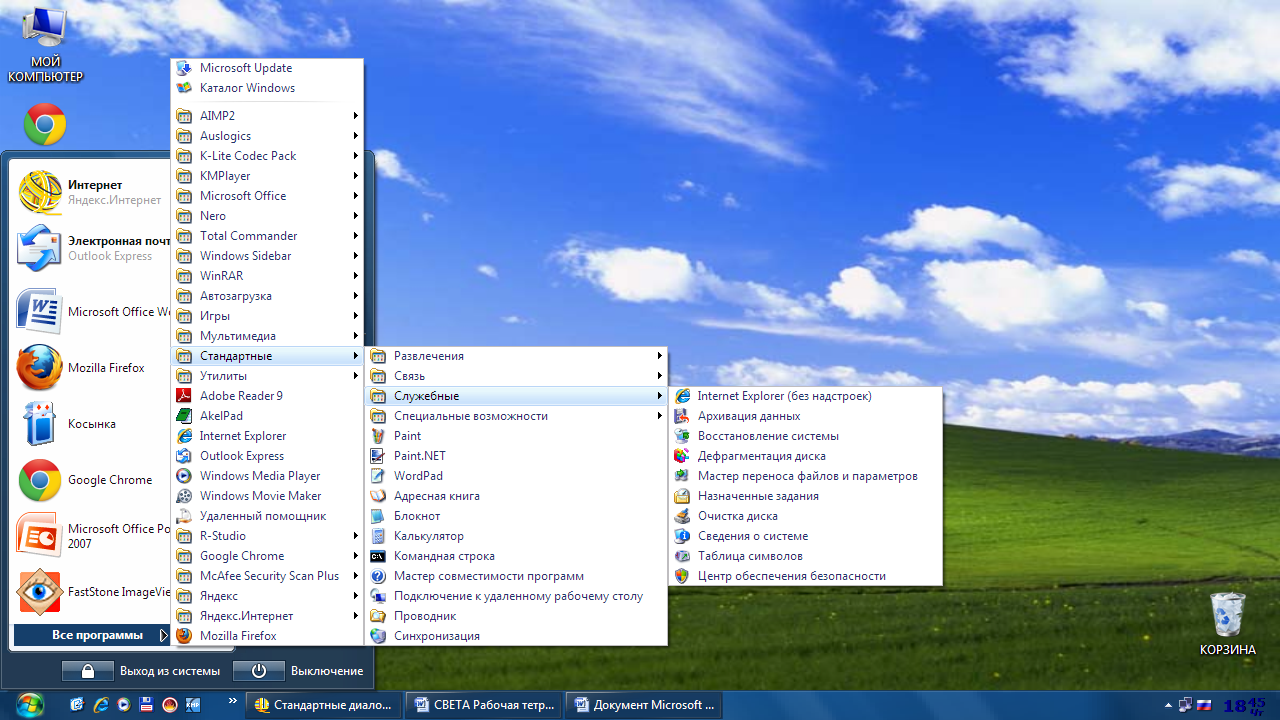Viewport: 1280px width, 720px height.
Task: Expand the Total Commander folder
Action: 267,236
